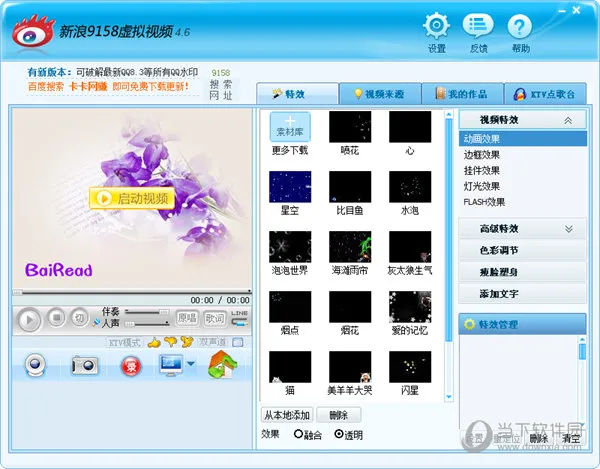Click the 从本地添加 button

287,415
